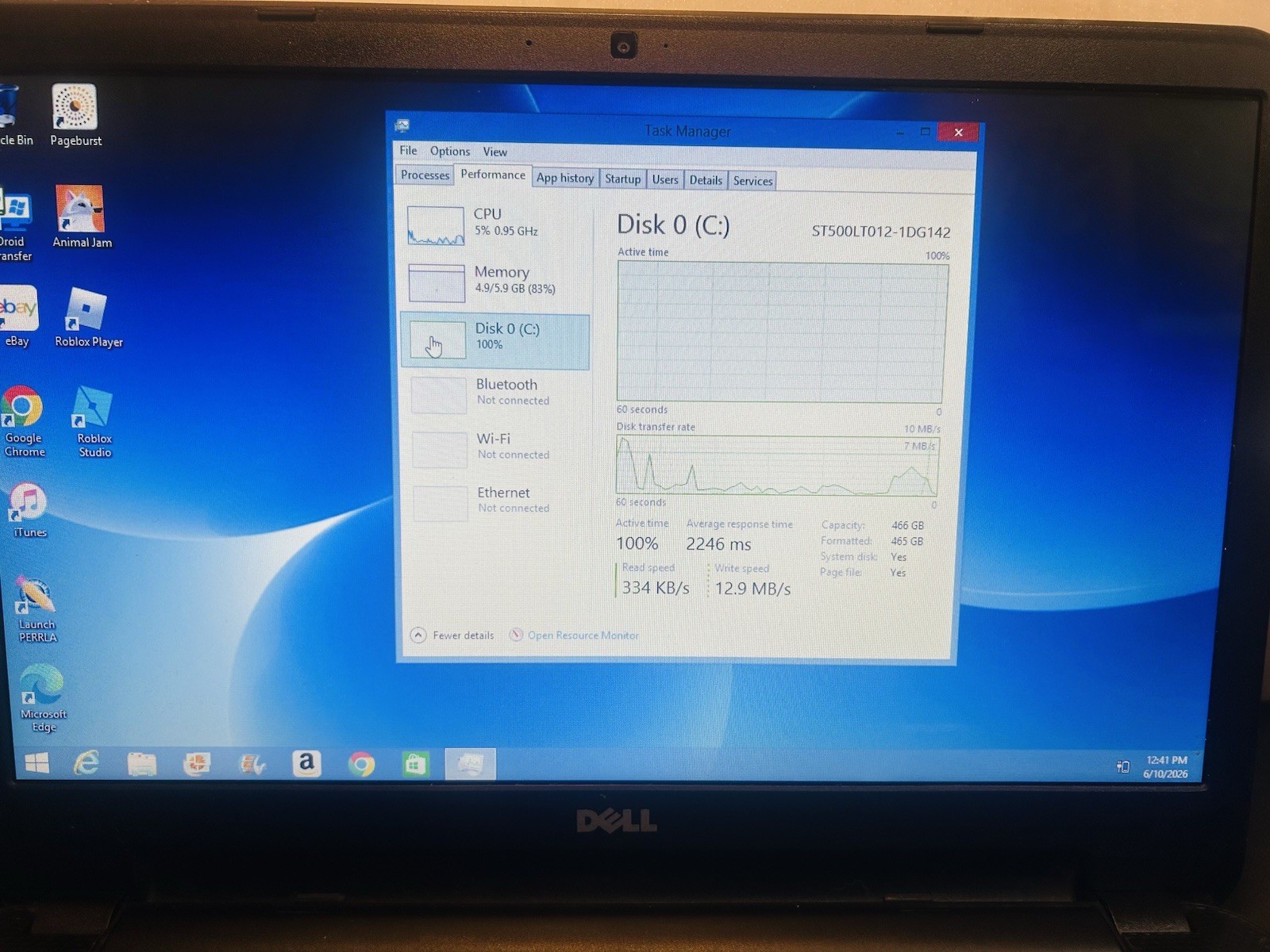Viewport: 1270px width, 952px height.
Task: Click the Resource Monitor icon
Action: point(516,635)
